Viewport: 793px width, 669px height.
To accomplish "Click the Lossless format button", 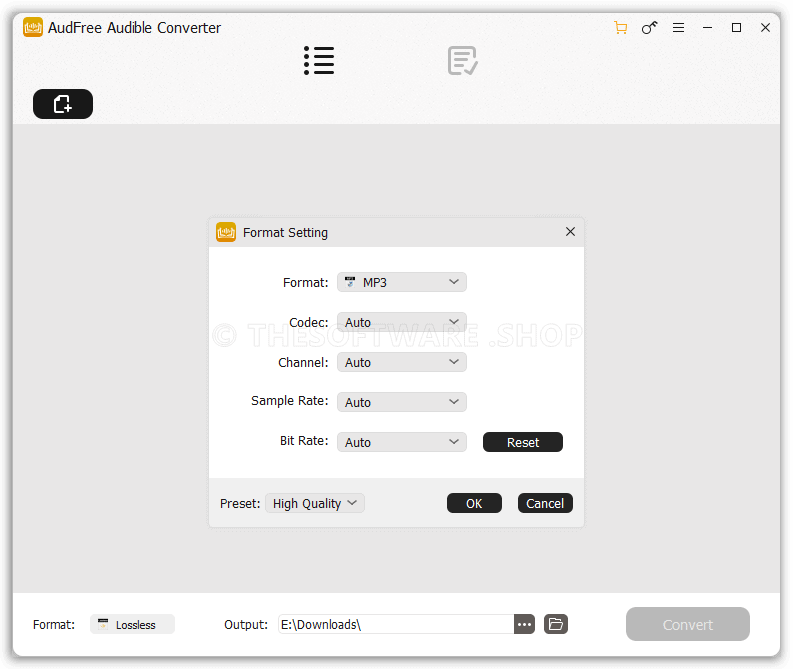I will click(x=132, y=624).
